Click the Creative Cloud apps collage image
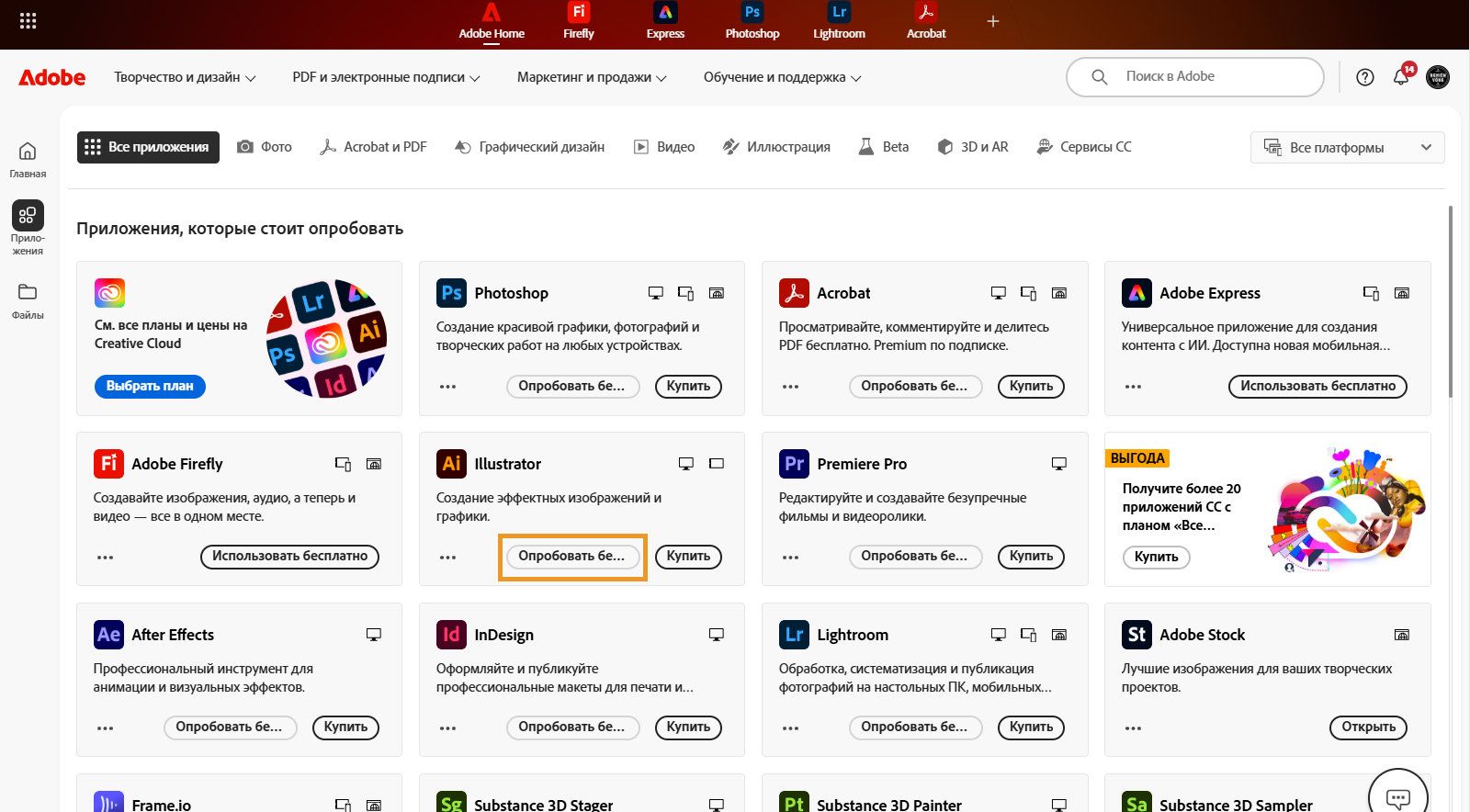 coord(326,338)
